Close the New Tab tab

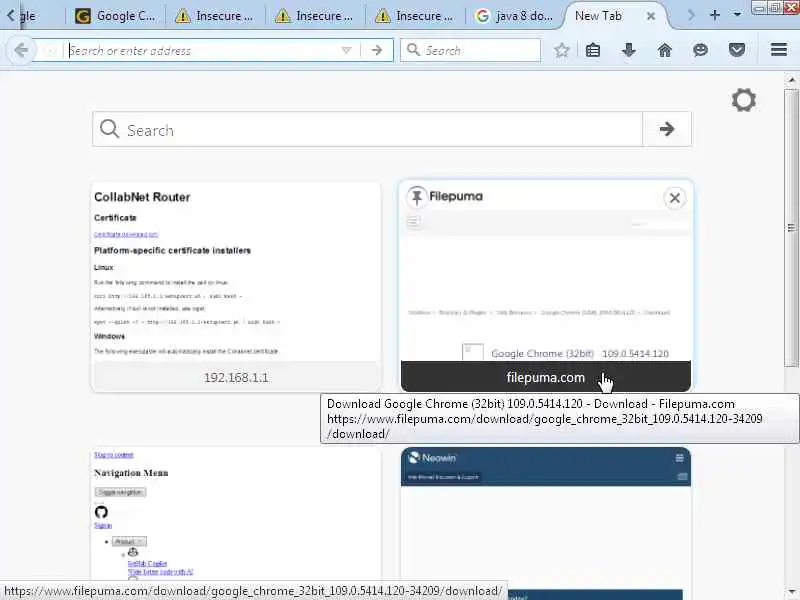[651, 16]
